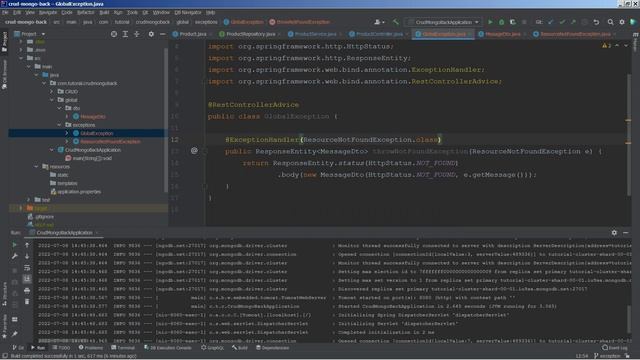
Task: Collapse the exceptions folder in project tree
Action: pyautogui.click(x=60, y=125)
